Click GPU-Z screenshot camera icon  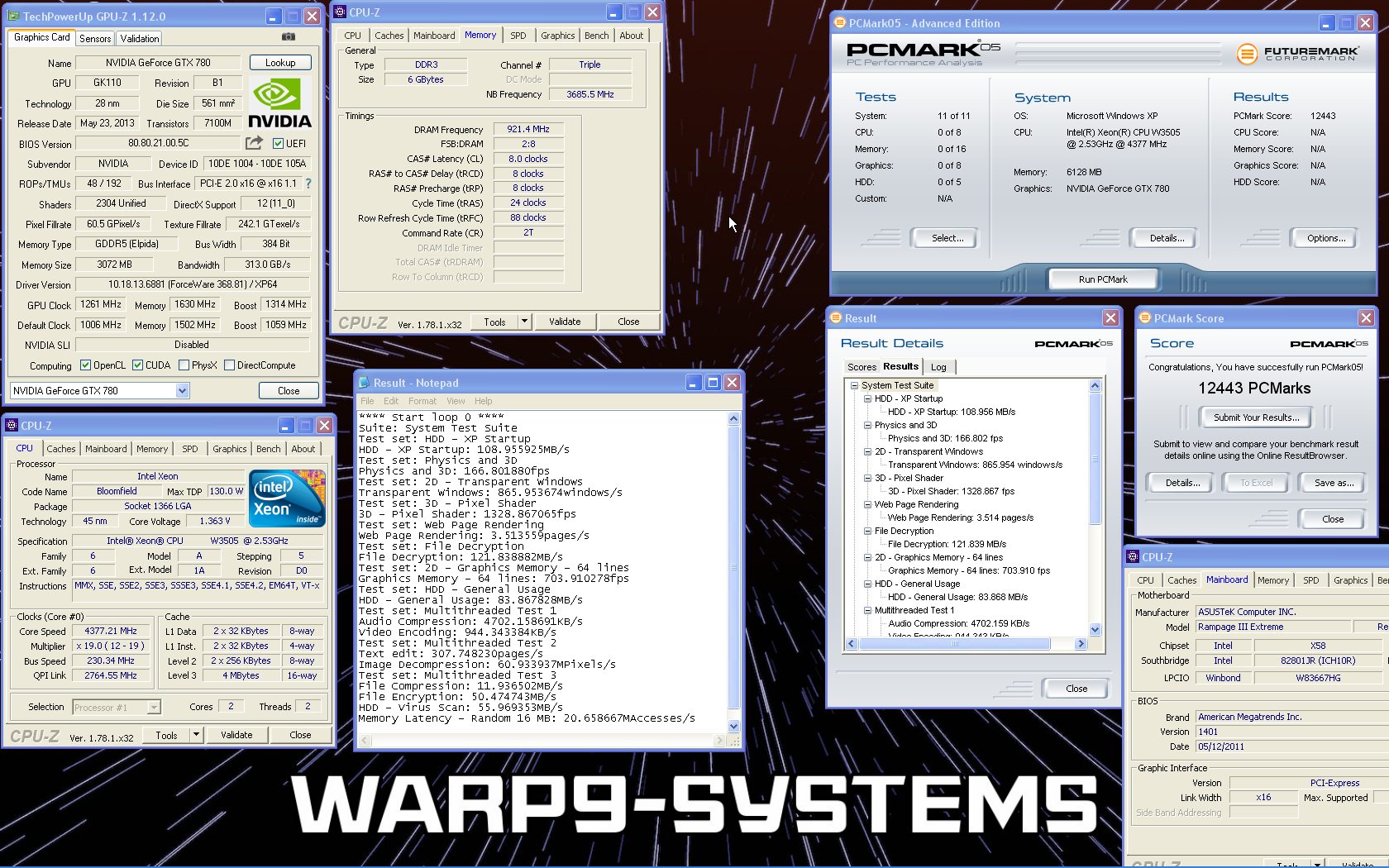coord(288,37)
